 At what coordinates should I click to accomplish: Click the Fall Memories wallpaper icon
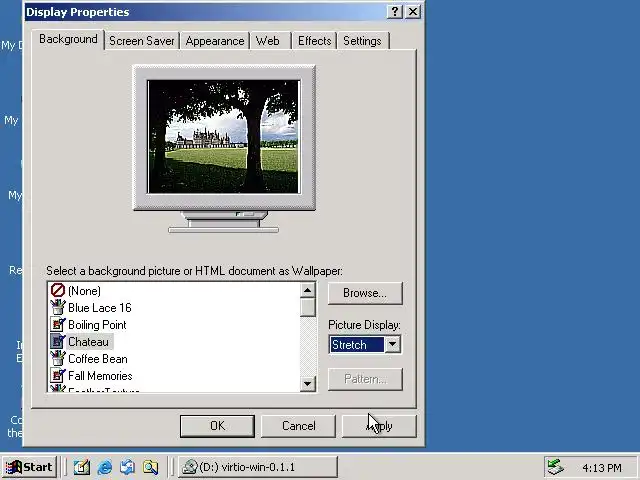pos(58,376)
